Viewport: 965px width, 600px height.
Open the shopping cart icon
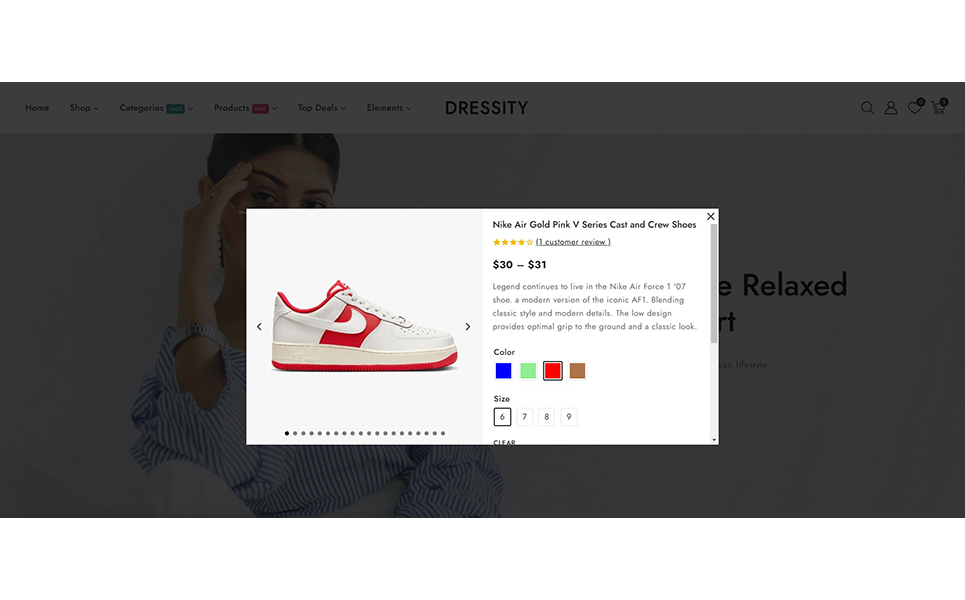pyautogui.click(x=939, y=107)
